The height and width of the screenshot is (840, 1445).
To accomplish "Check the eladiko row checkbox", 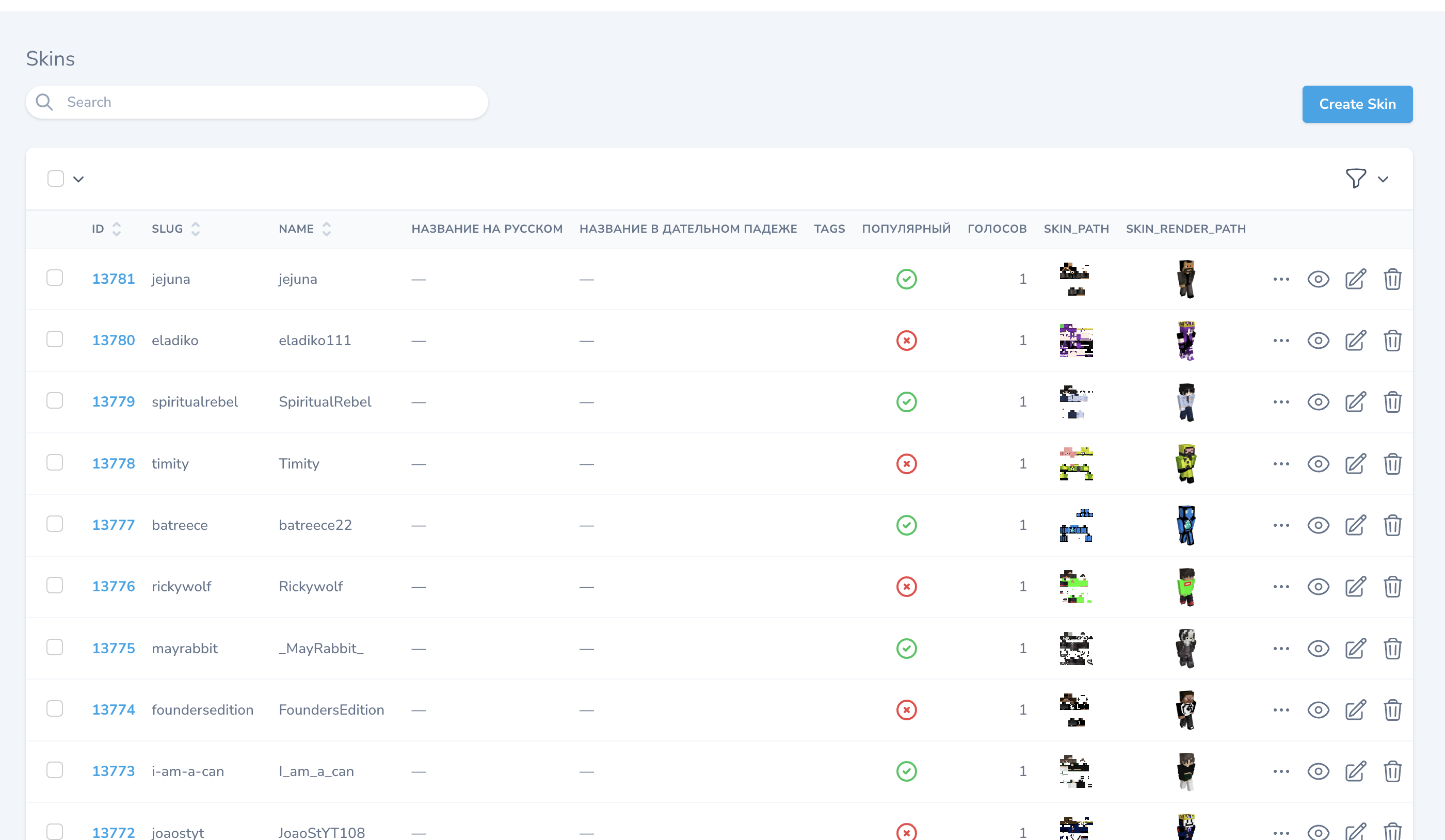I will pos(55,339).
